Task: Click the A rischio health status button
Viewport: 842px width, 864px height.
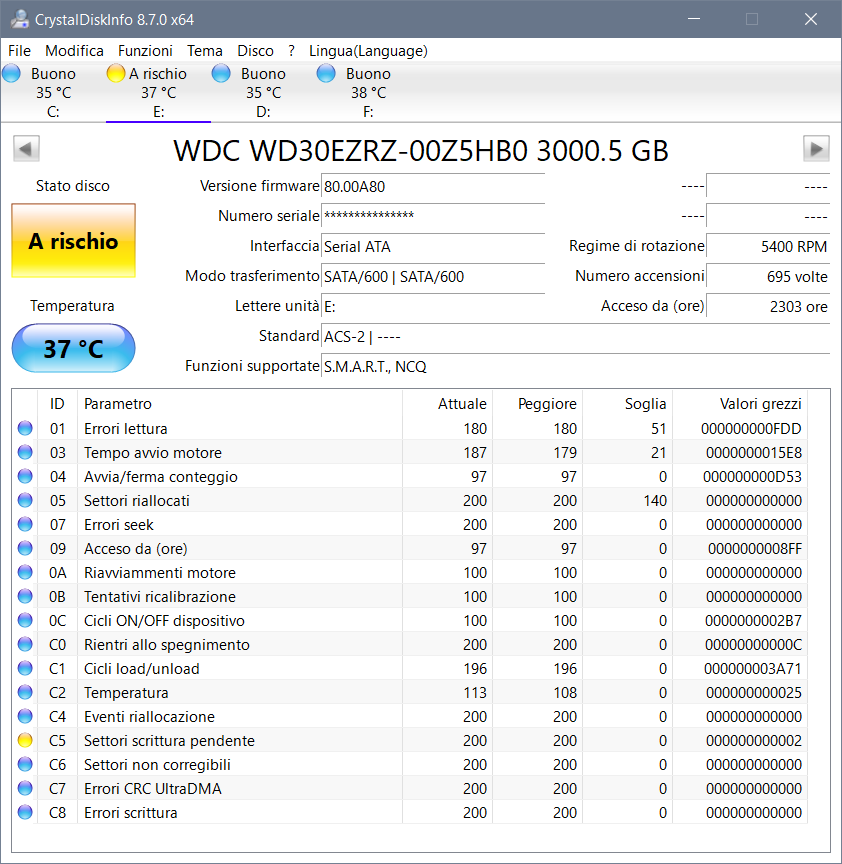Action: (x=73, y=241)
